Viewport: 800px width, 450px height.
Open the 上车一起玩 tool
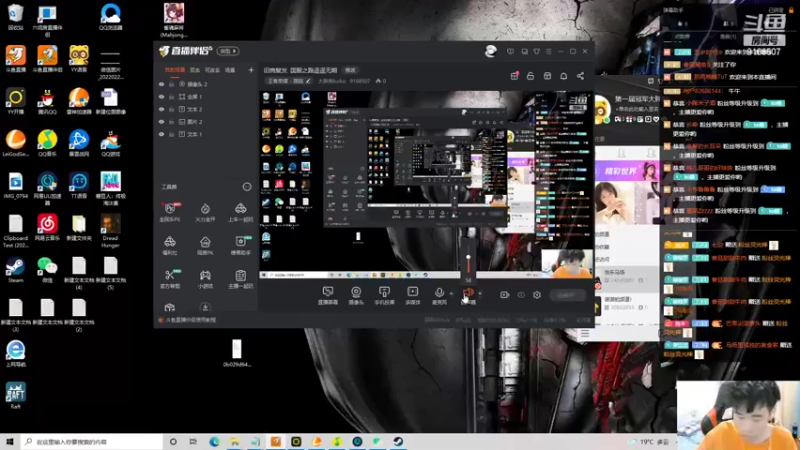point(240,212)
